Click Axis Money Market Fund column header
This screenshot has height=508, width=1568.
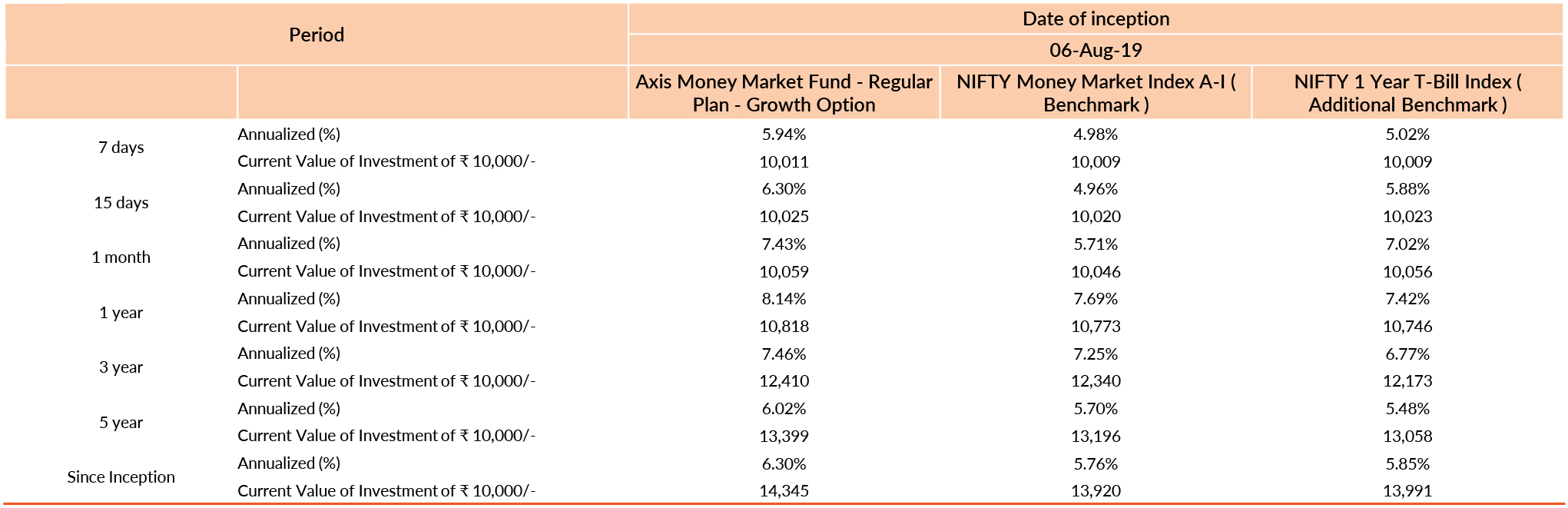point(784,93)
